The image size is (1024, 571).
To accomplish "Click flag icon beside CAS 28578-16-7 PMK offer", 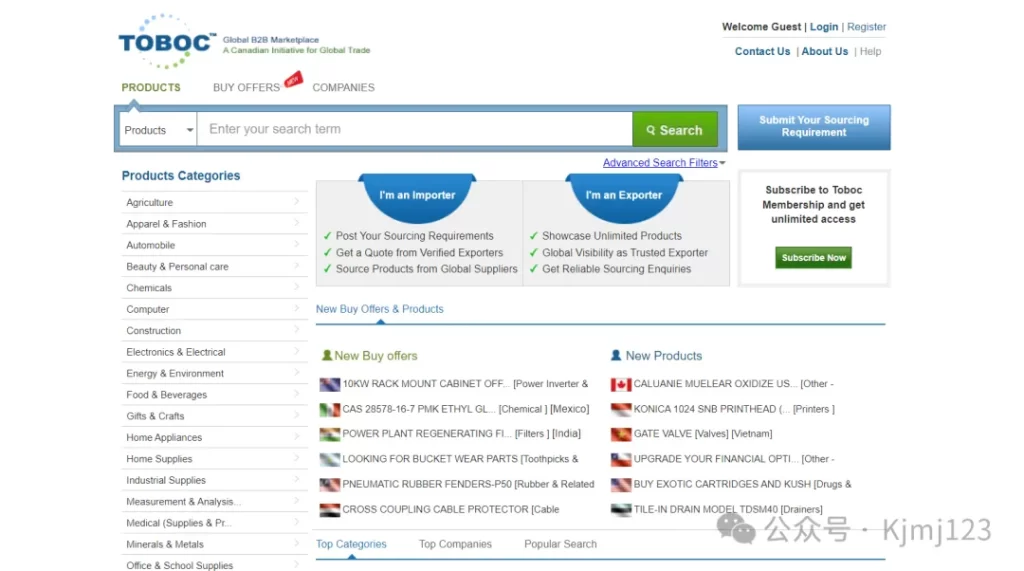I will pyautogui.click(x=329, y=410).
